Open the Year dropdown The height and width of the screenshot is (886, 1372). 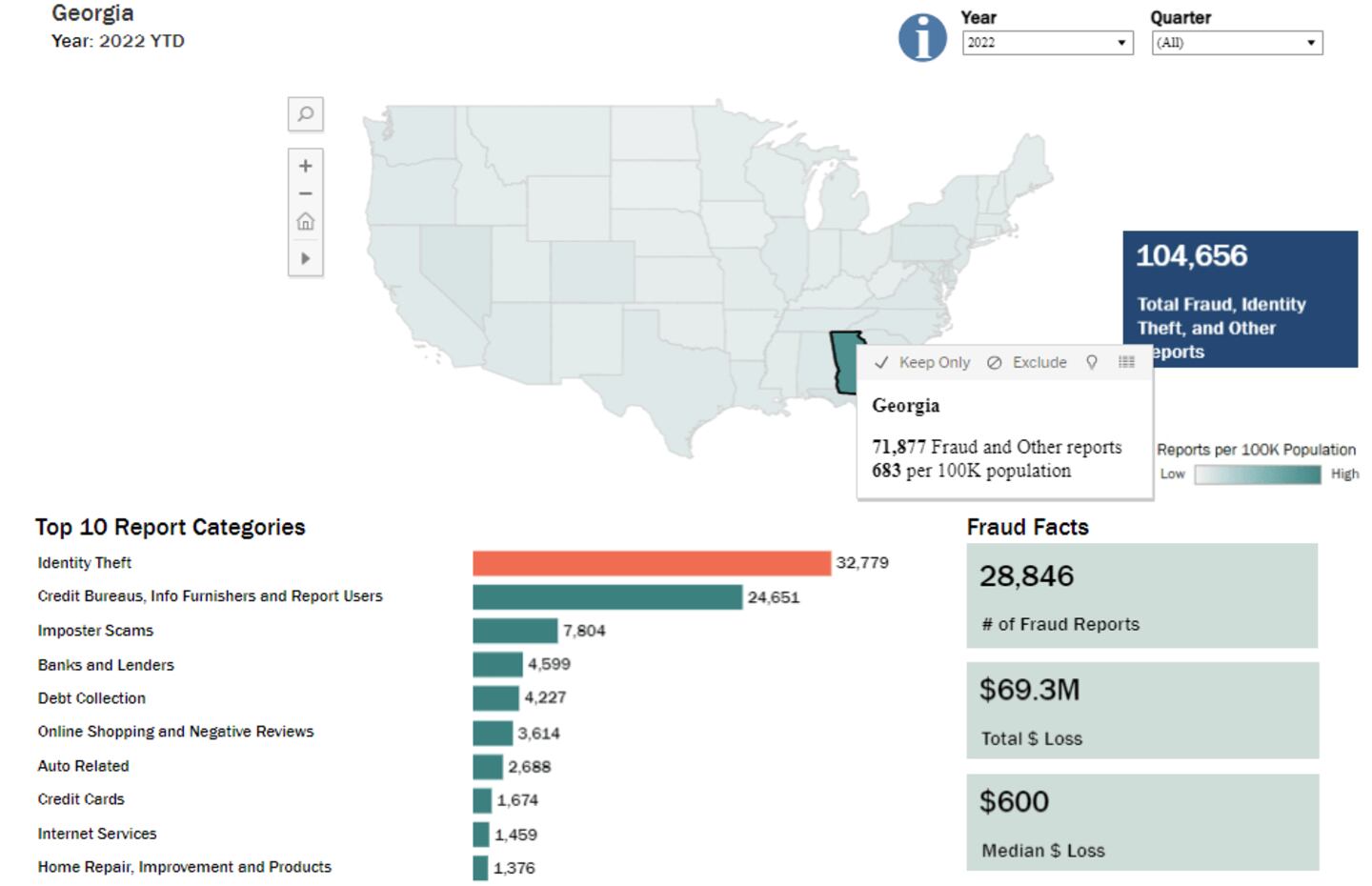(1047, 43)
